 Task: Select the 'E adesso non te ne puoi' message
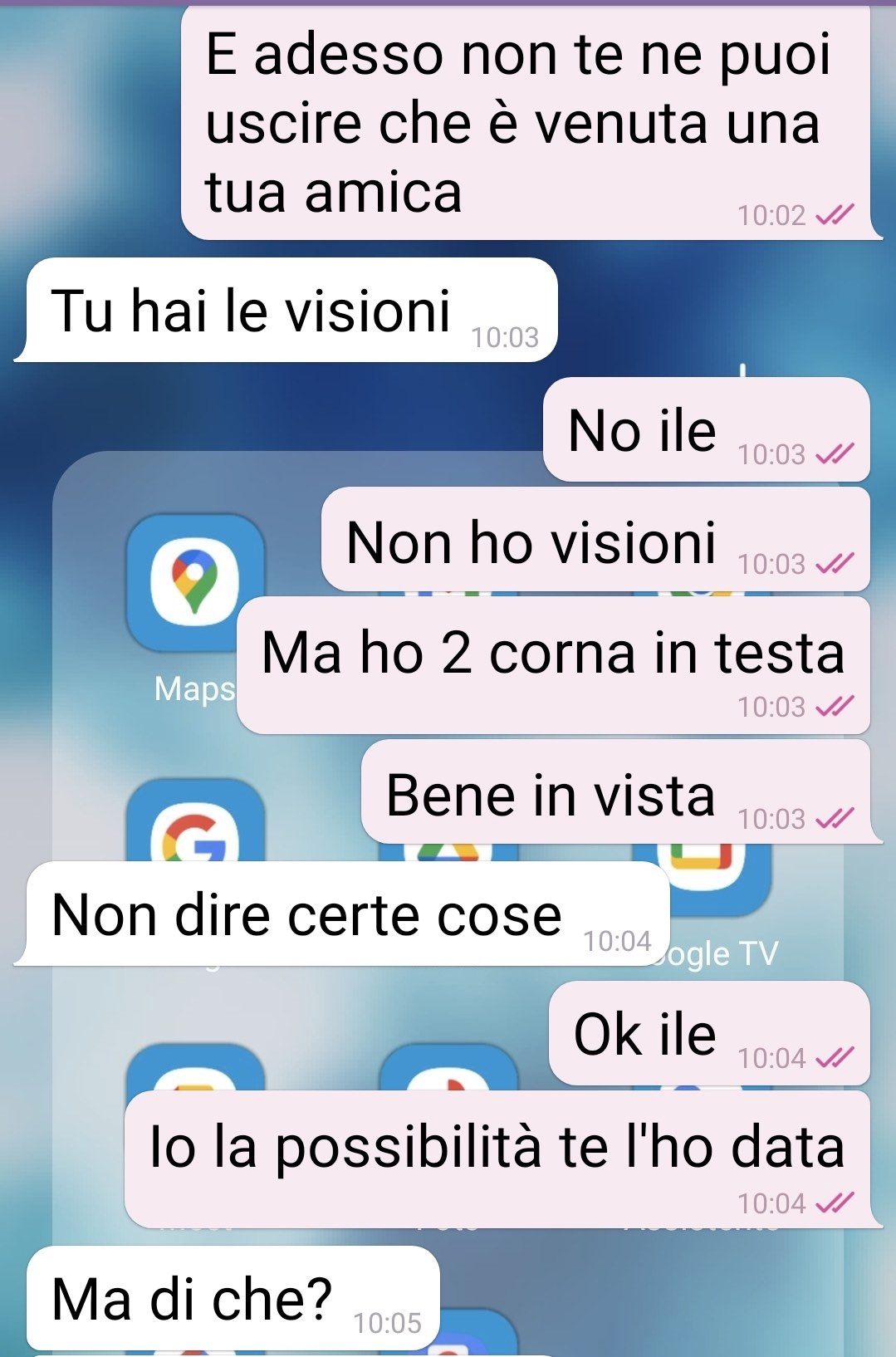531,123
